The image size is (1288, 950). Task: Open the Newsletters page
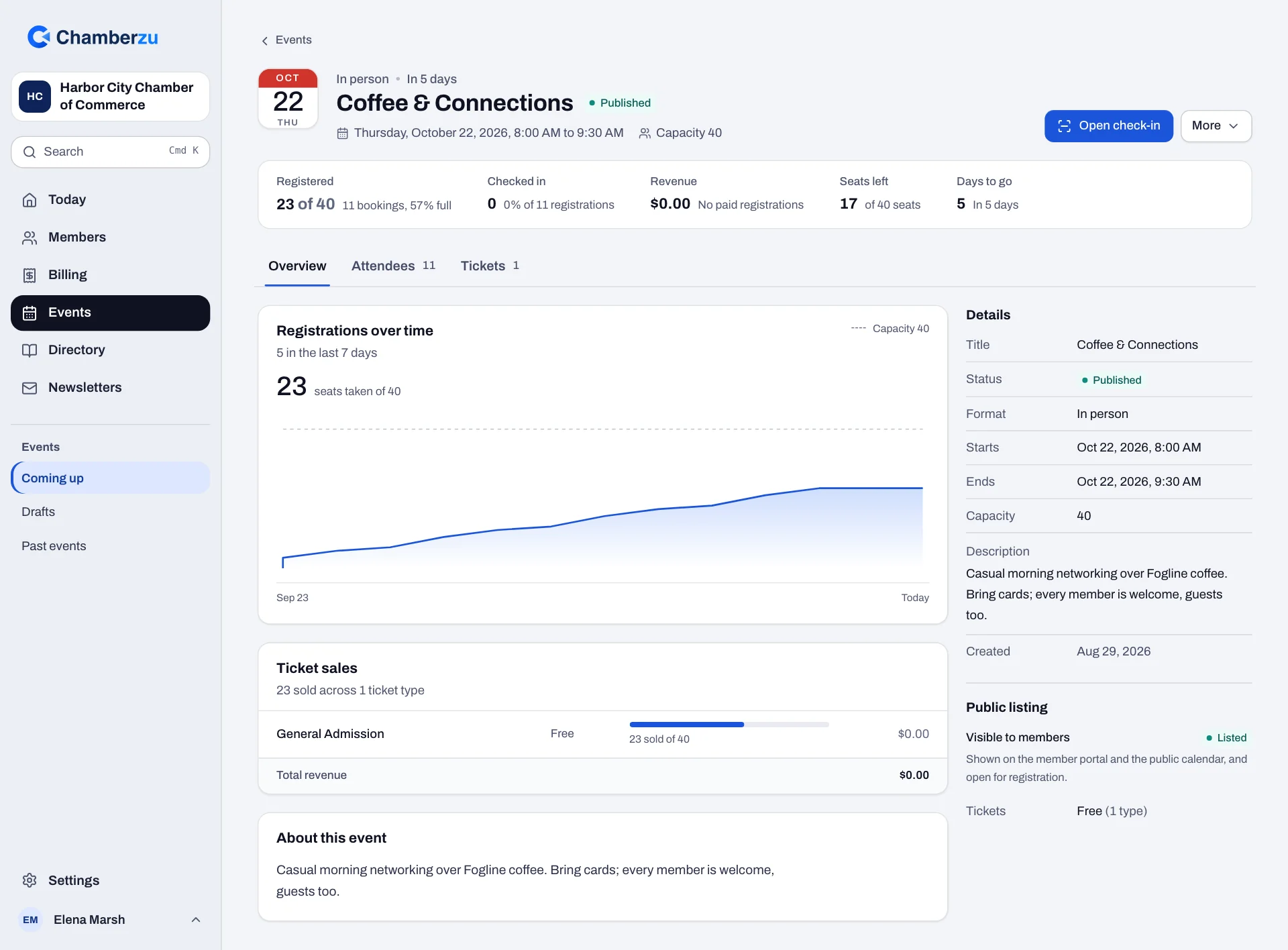tap(111, 388)
